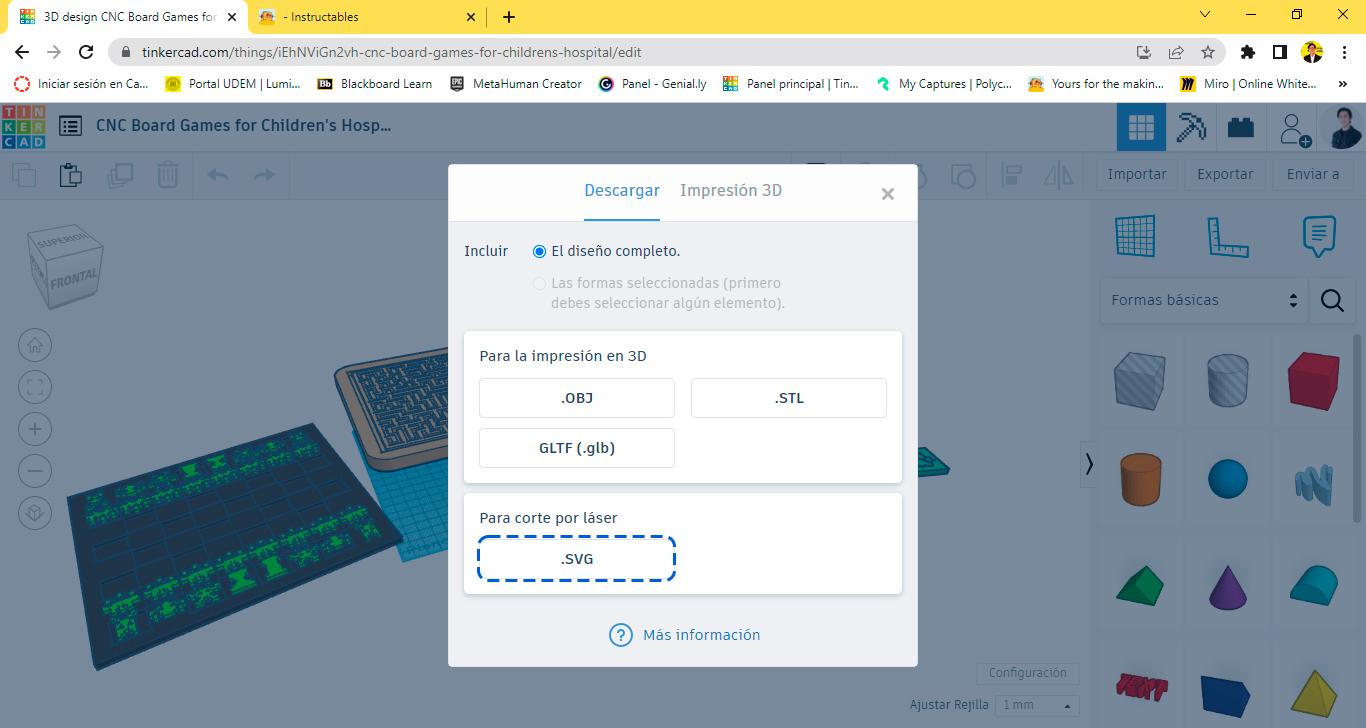Click Importar button
Viewport: 1366px width, 728px height.
(1137, 174)
